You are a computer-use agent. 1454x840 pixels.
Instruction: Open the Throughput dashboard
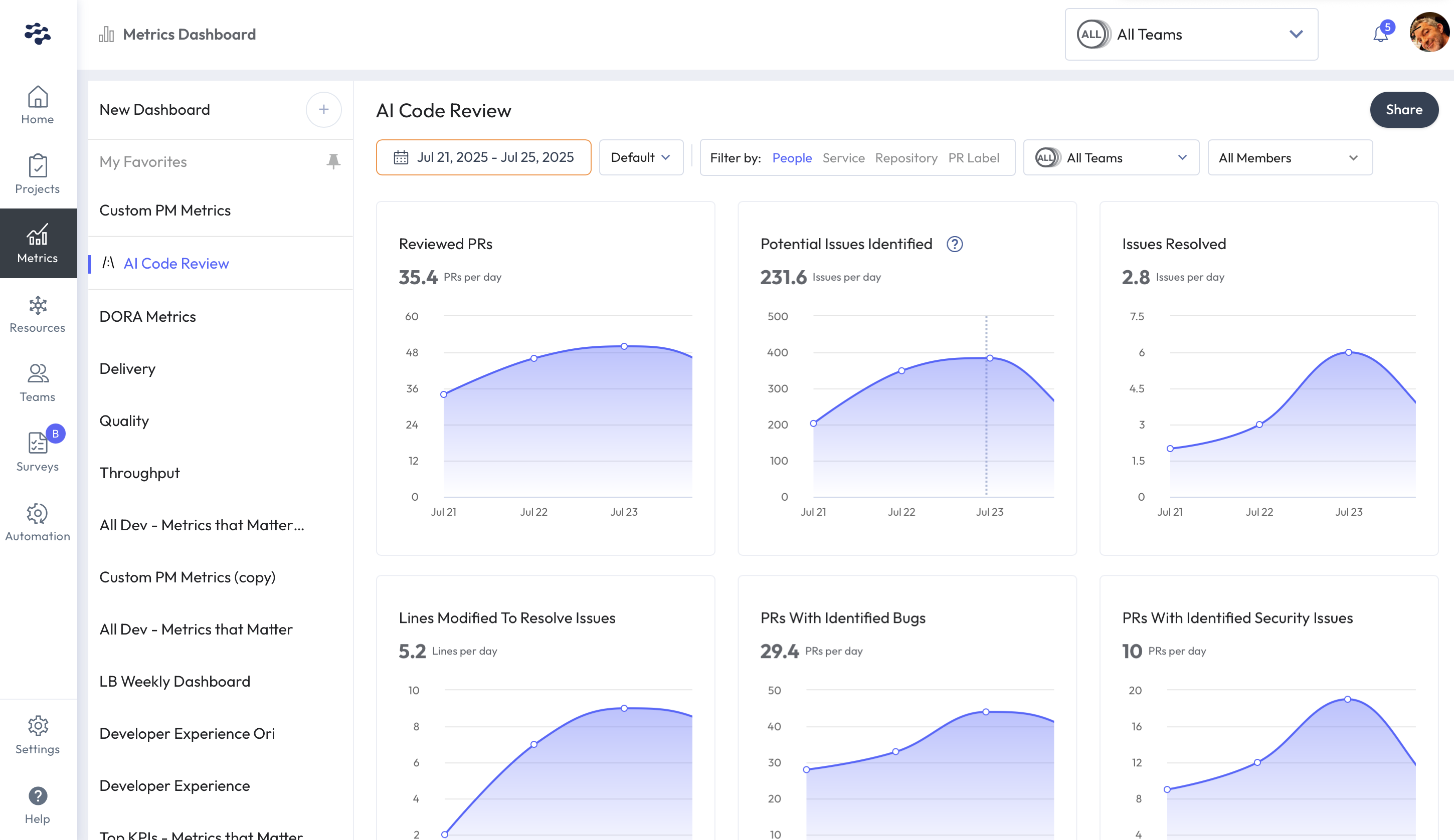pyautogui.click(x=139, y=473)
